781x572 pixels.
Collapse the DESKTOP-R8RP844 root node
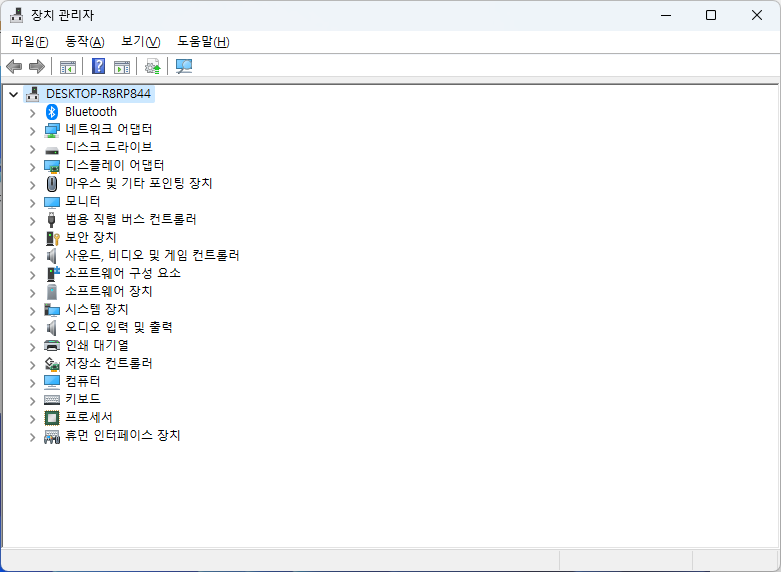(x=13, y=94)
